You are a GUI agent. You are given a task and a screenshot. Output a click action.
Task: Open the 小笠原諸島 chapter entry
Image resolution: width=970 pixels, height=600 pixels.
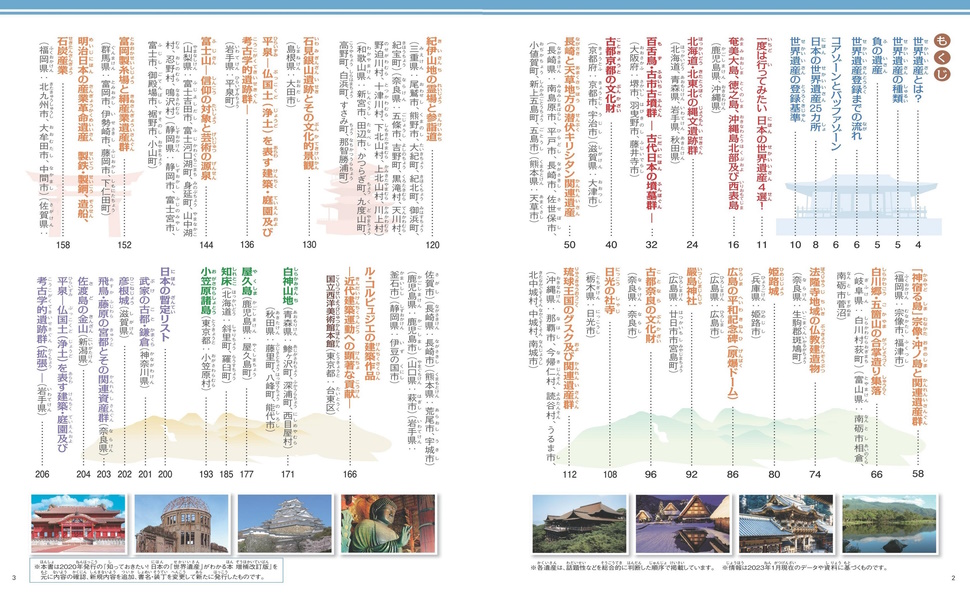207,291
